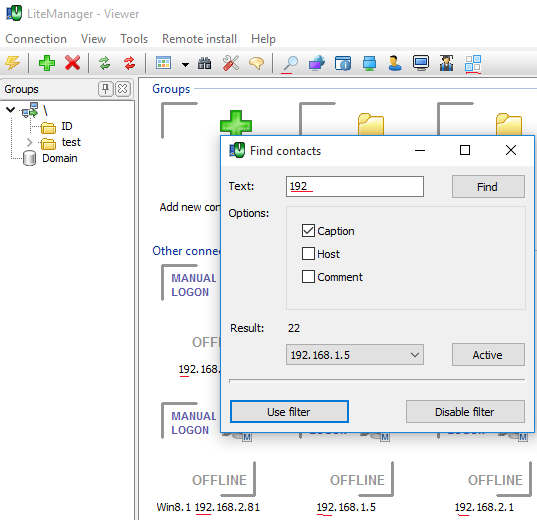Image resolution: width=537 pixels, height=520 pixels.
Task: Click the red X delete connection icon
Action: 73,63
